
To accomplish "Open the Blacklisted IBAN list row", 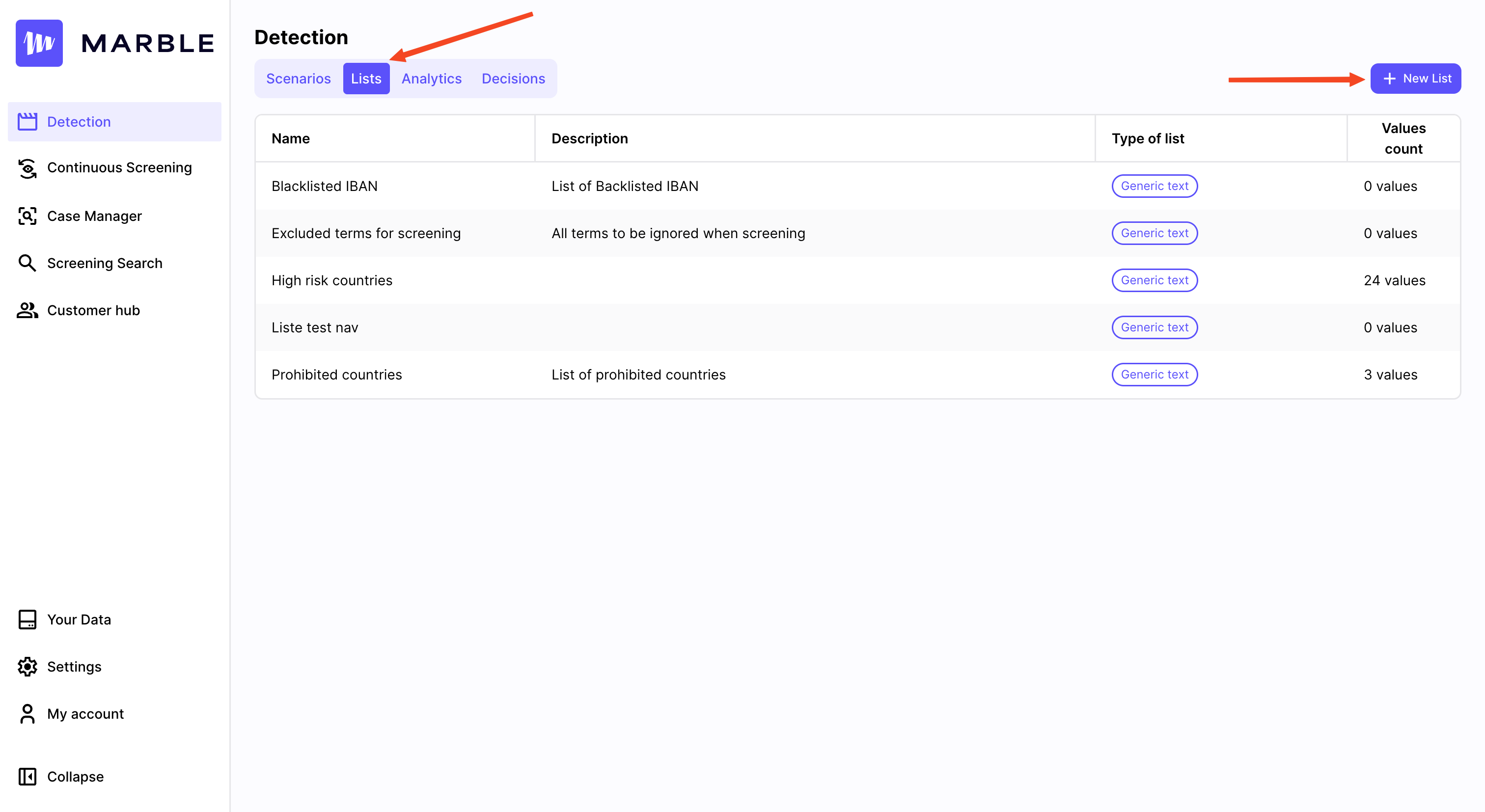I will pos(325,186).
